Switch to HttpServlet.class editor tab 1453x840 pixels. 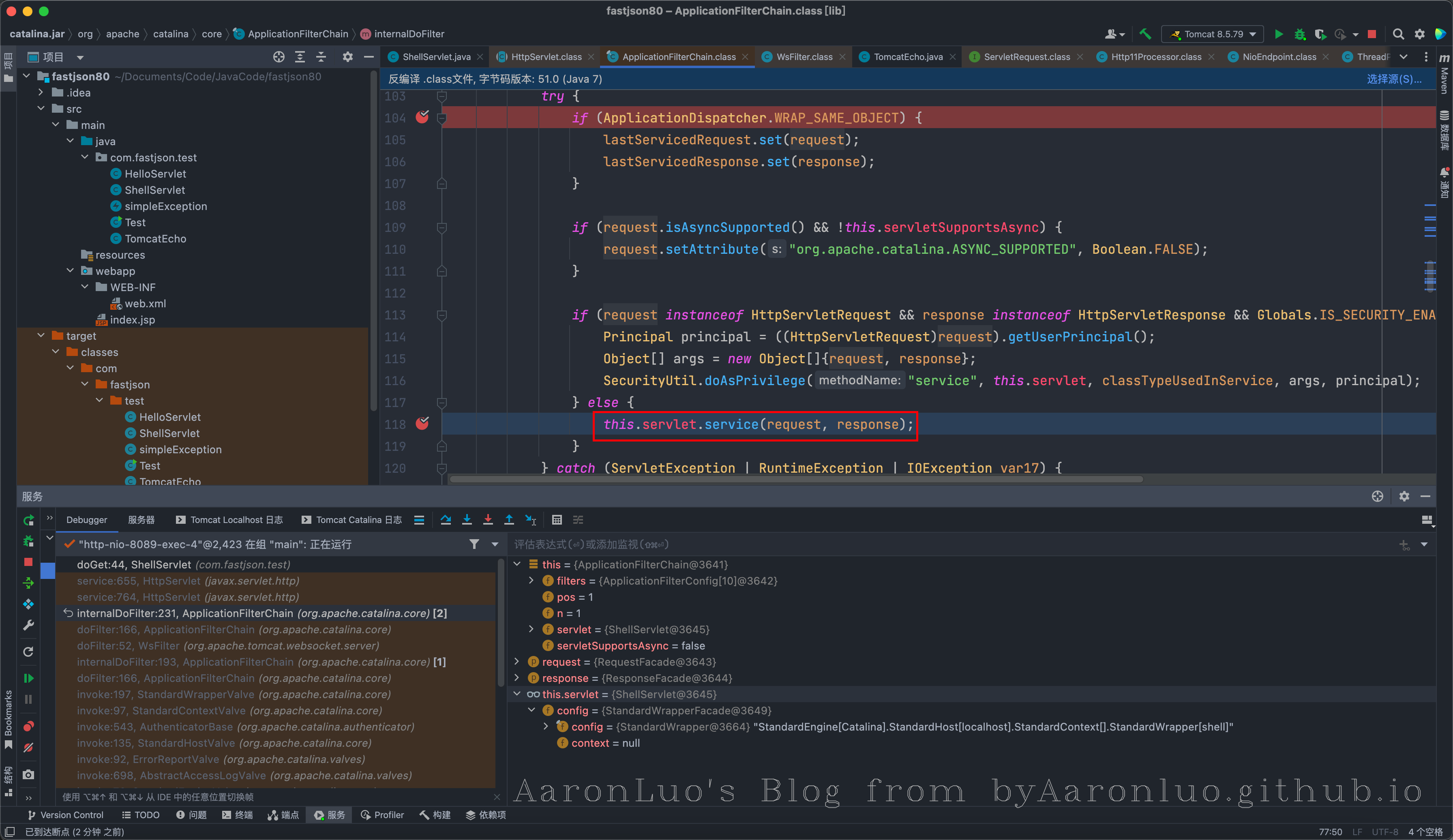546,56
